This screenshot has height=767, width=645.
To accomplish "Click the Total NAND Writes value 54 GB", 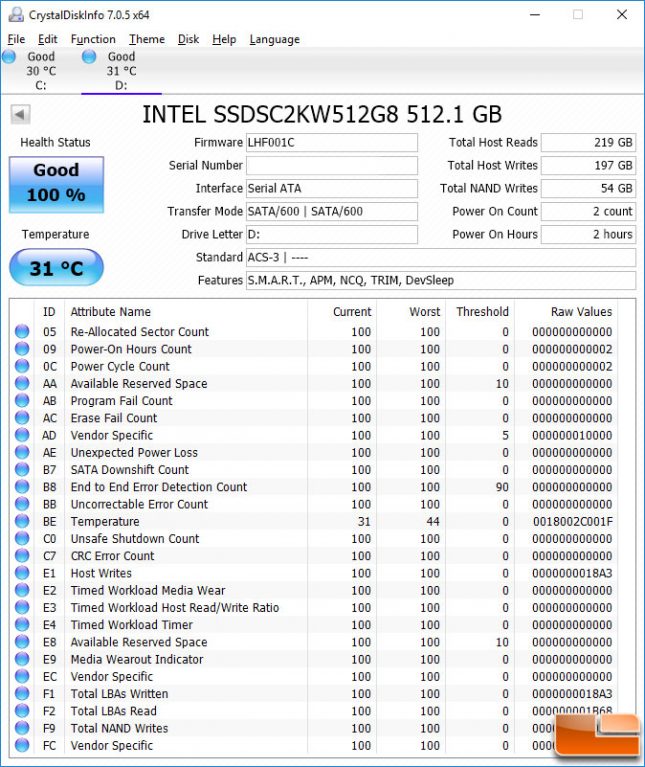I will pyautogui.click(x=588, y=188).
